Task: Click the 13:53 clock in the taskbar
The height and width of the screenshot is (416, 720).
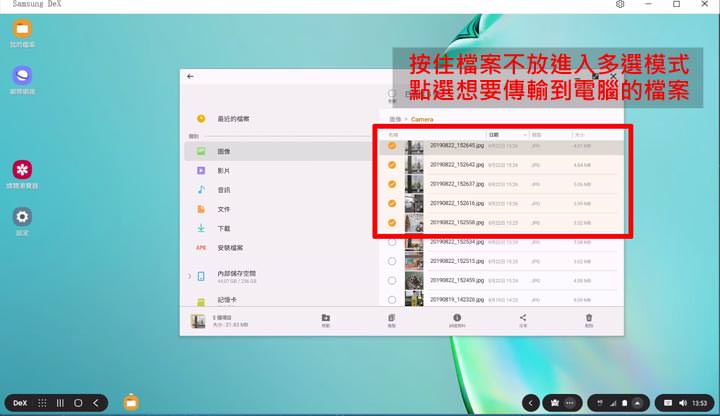Action: [x=699, y=403]
